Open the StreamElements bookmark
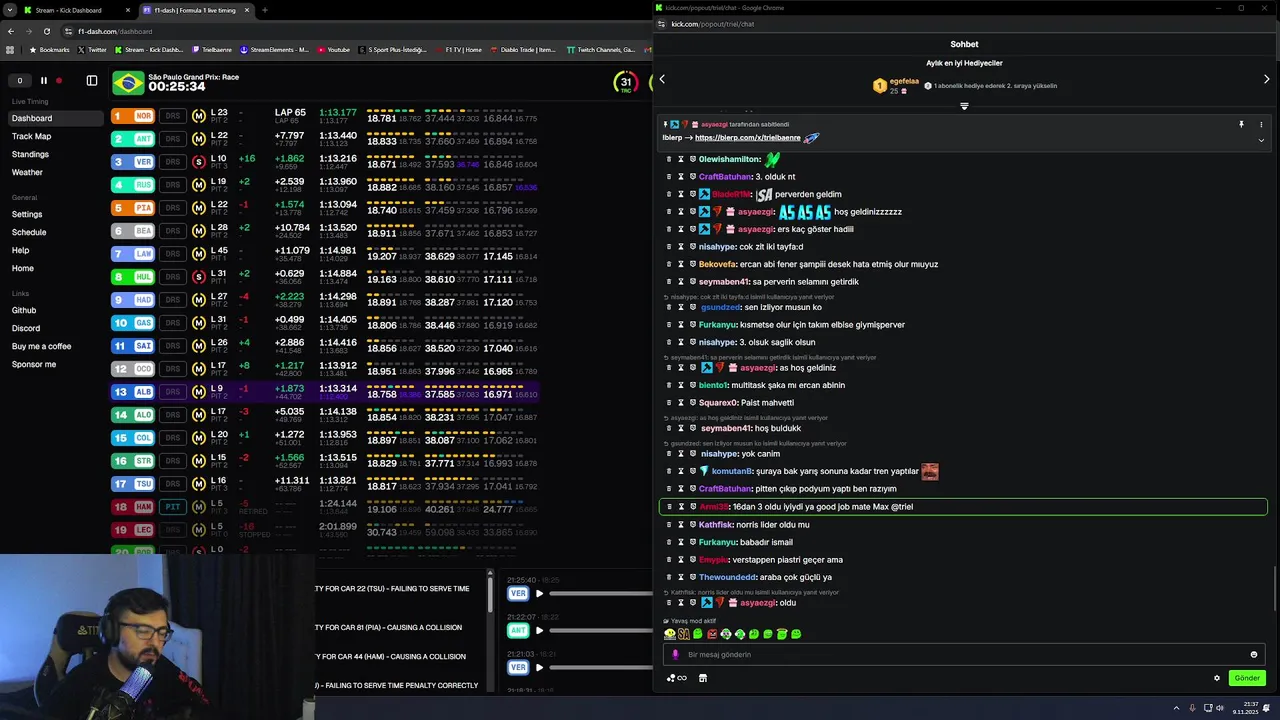 274,49
